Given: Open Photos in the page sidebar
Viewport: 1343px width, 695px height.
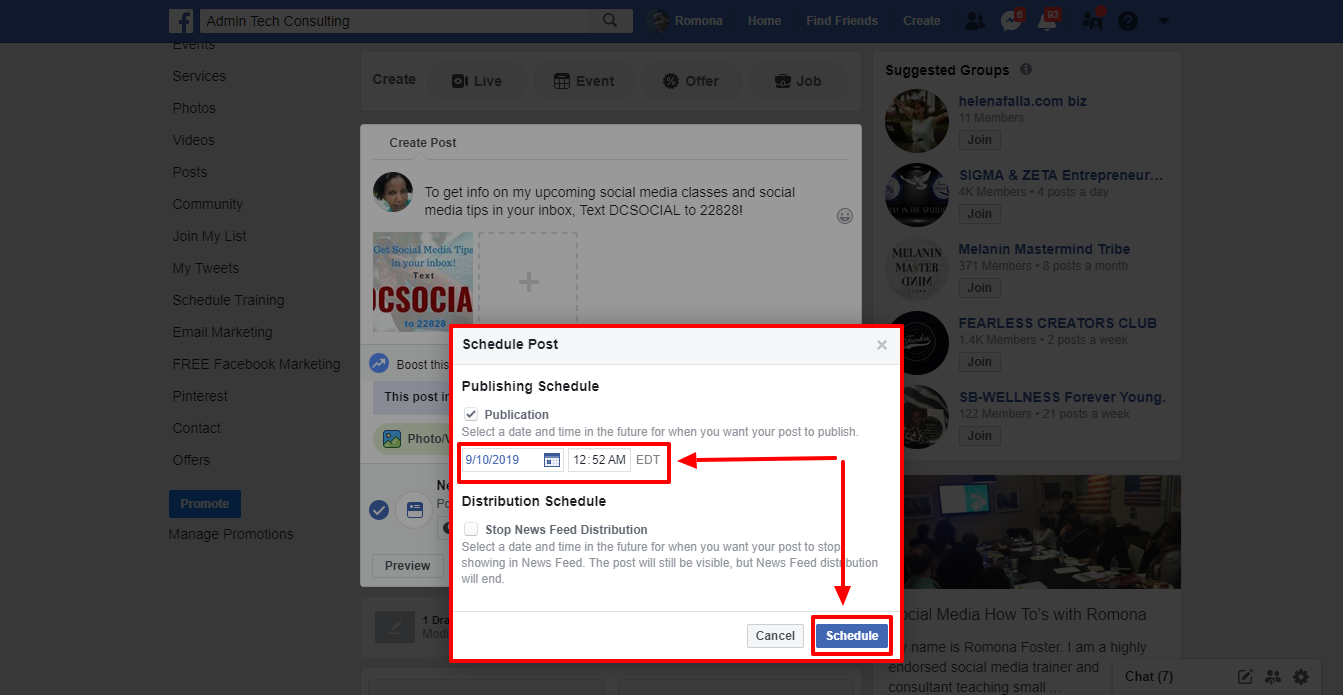Looking at the screenshot, I should tap(194, 108).
